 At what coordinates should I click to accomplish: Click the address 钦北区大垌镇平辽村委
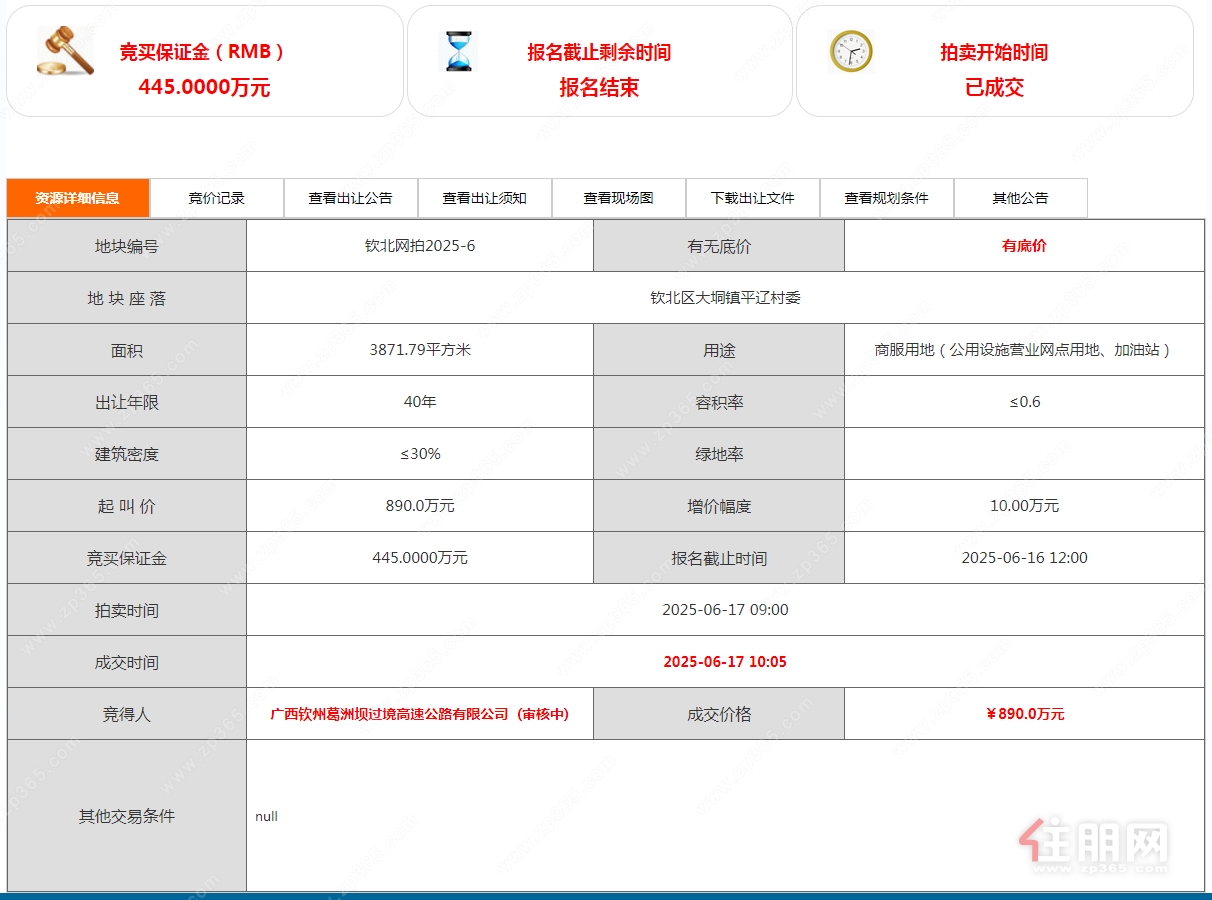(725, 298)
